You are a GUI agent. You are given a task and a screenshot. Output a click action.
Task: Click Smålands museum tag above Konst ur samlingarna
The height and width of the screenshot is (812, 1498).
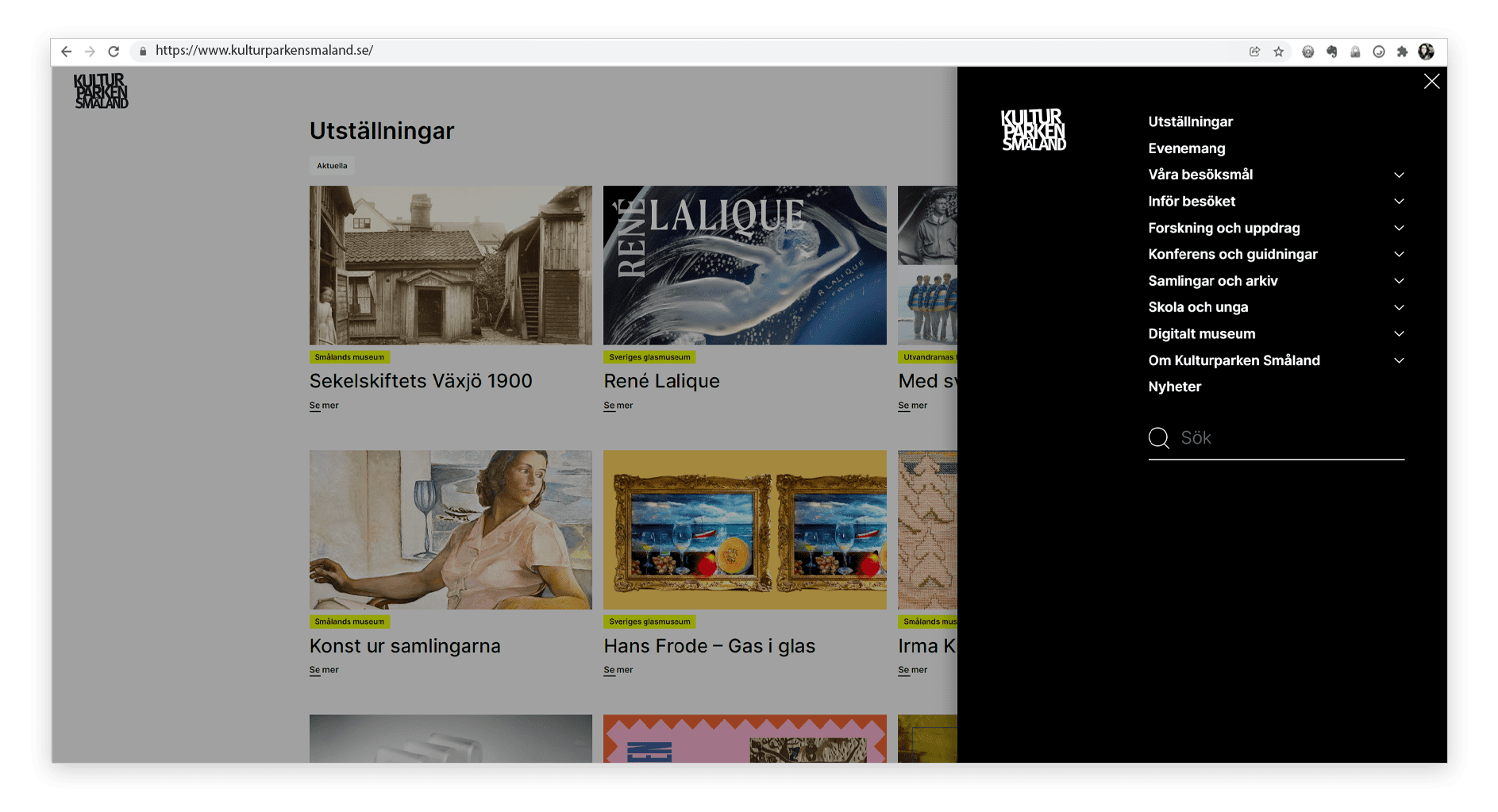point(349,622)
